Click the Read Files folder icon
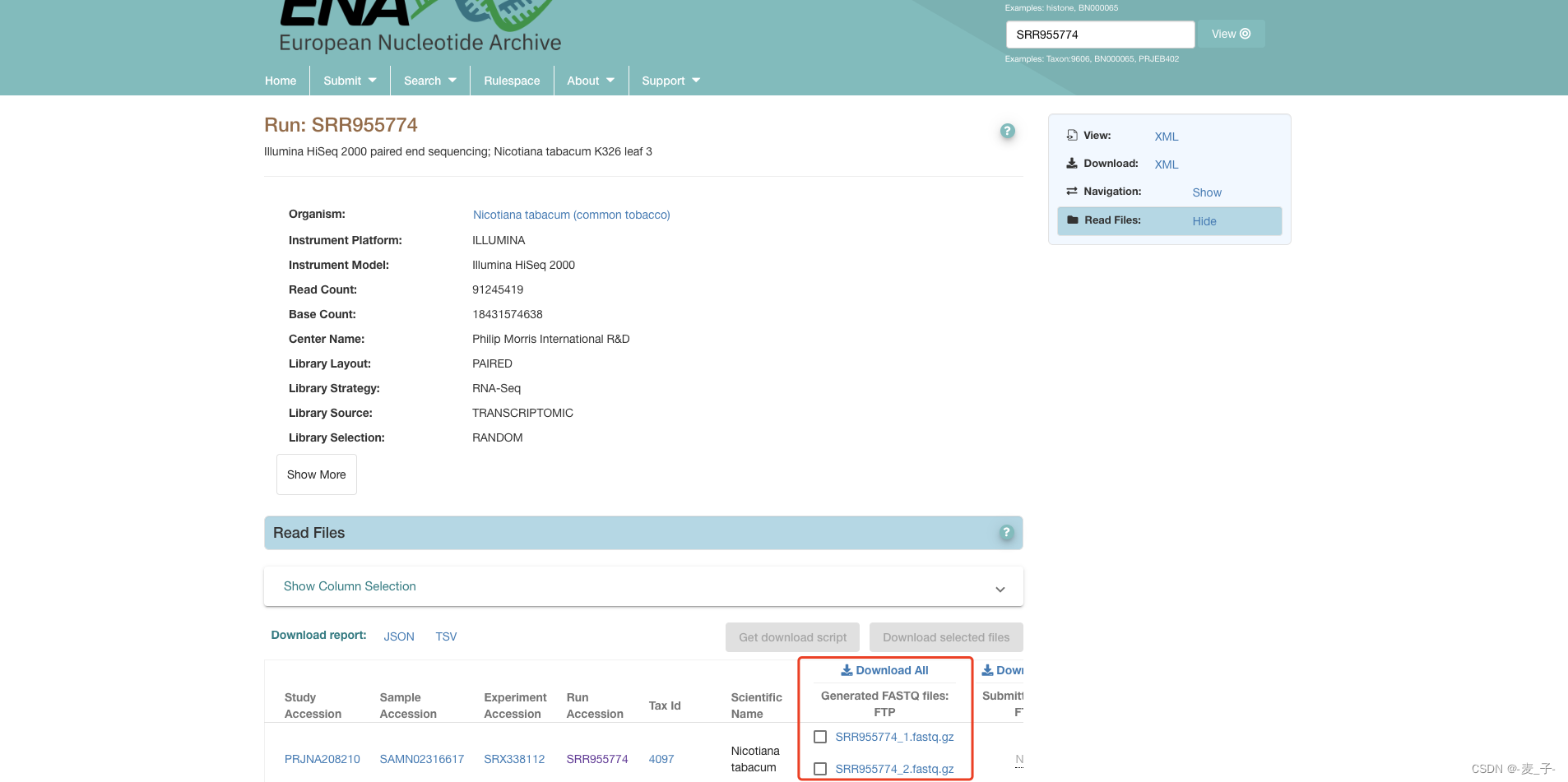Image resolution: width=1568 pixels, height=782 pixels. click(1073, 220)
